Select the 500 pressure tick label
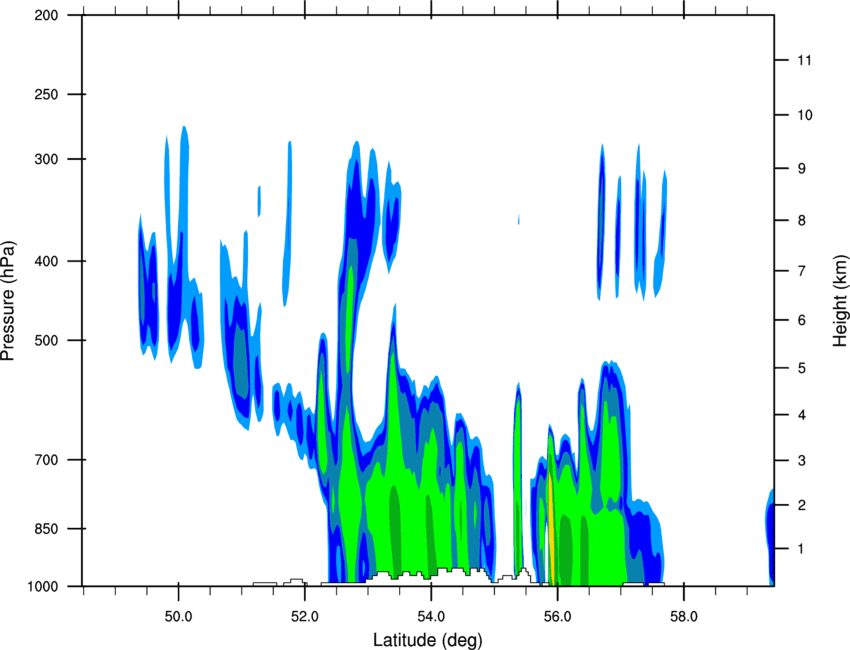This screenshot has width=850, height=650. click(46, 340)
